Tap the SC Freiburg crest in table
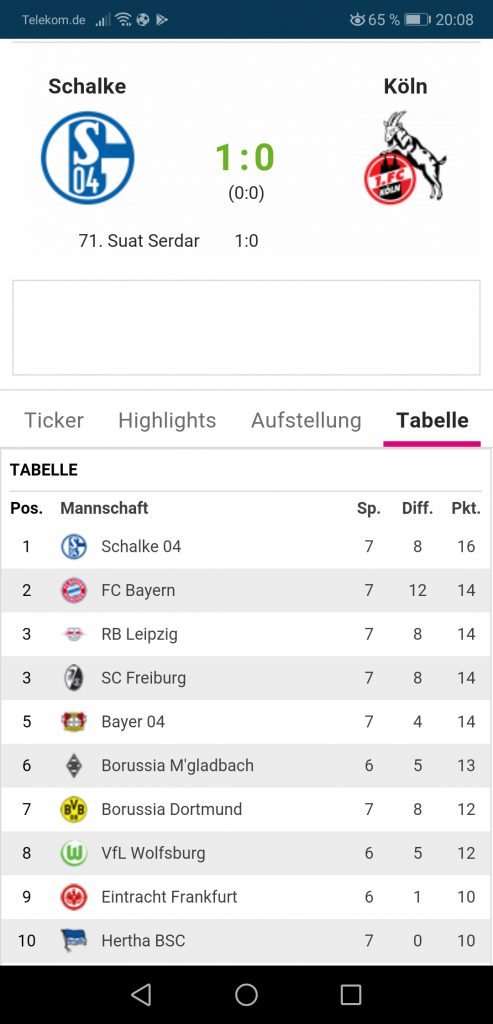Image resolution: width=493 pixels, height=1024 pixels. click(73, 678)
